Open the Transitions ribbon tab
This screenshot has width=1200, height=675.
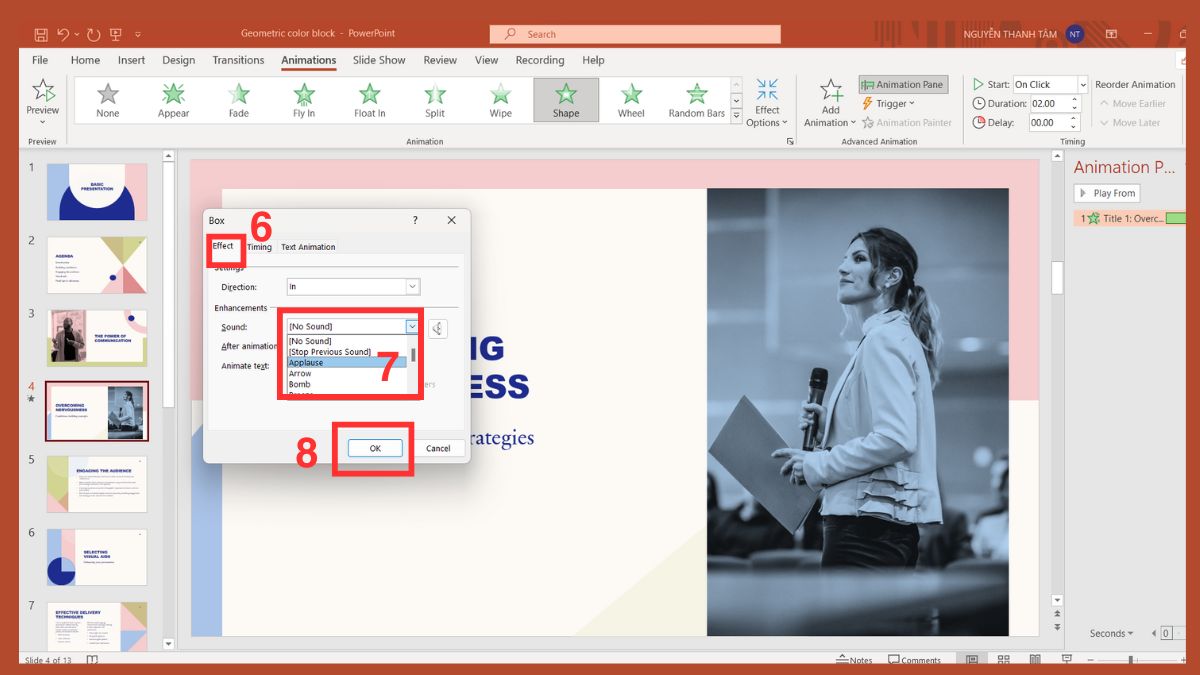237,60
